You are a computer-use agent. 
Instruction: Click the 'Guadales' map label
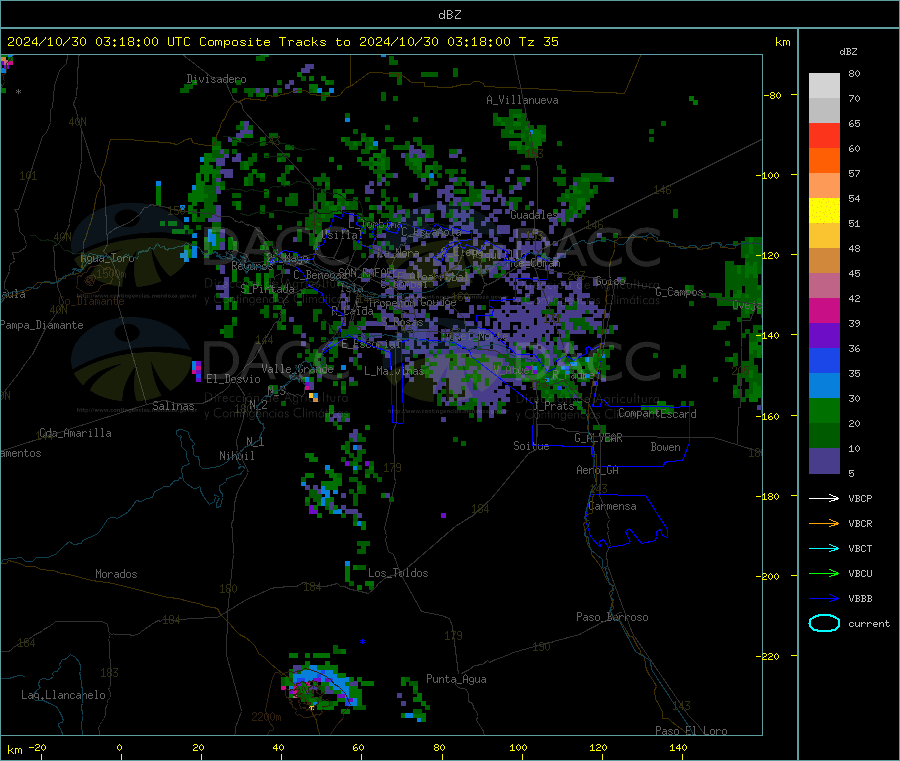[x=534, y=215]
